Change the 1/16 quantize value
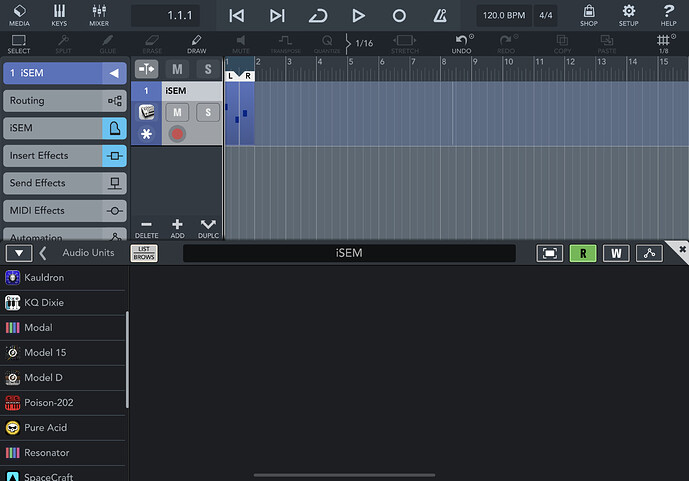Screen dimensions: 689x481 pos(364,43)
